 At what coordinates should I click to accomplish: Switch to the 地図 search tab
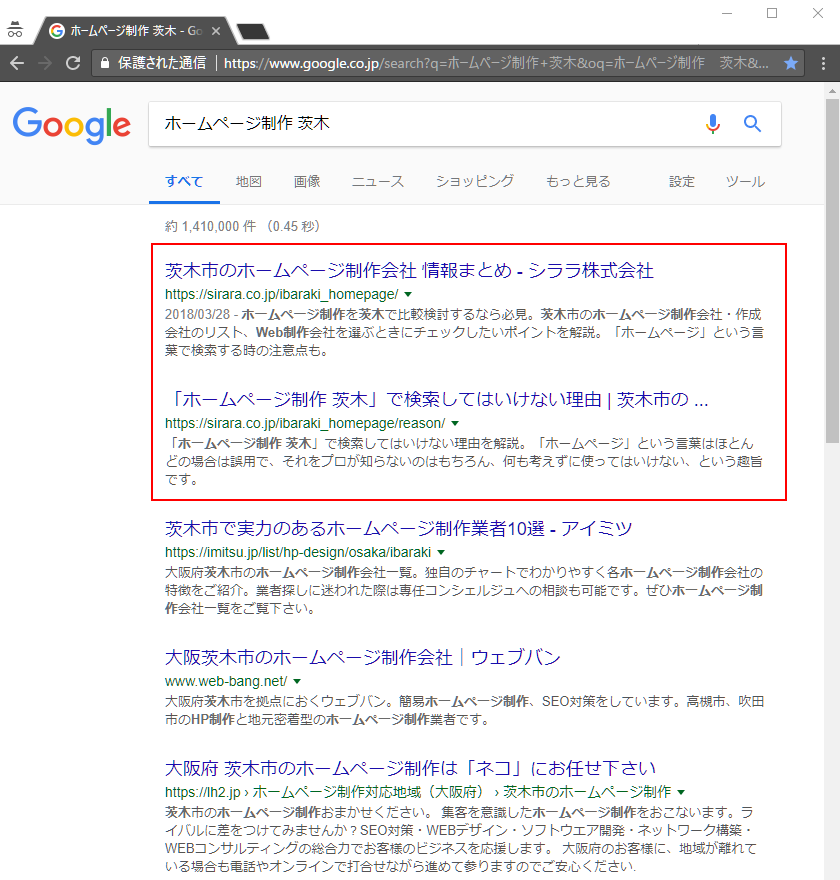coord(249,181)
